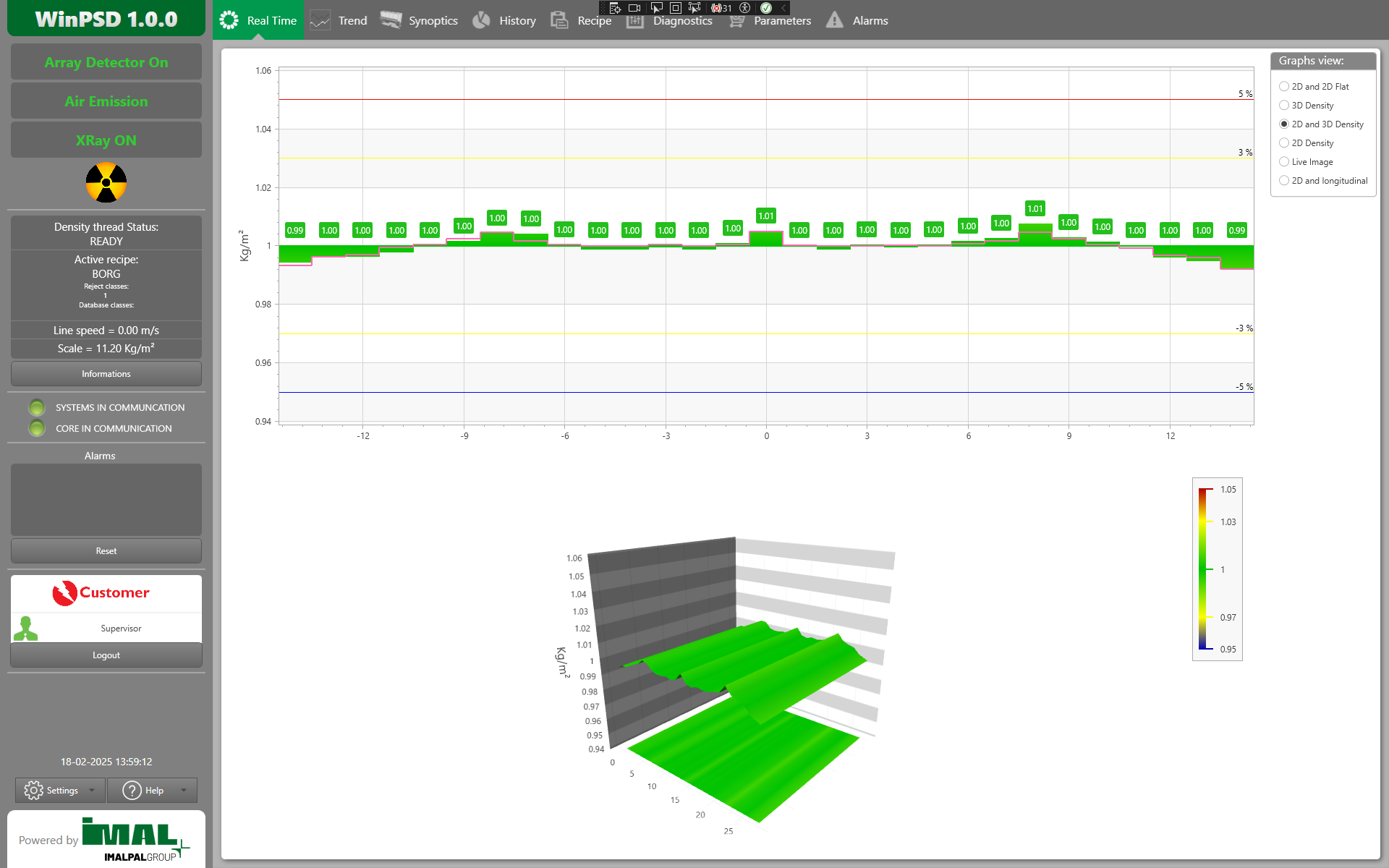1389x868 pixels.
Task: Click the density color scale legend
Action: click(x=1217, y=569)
